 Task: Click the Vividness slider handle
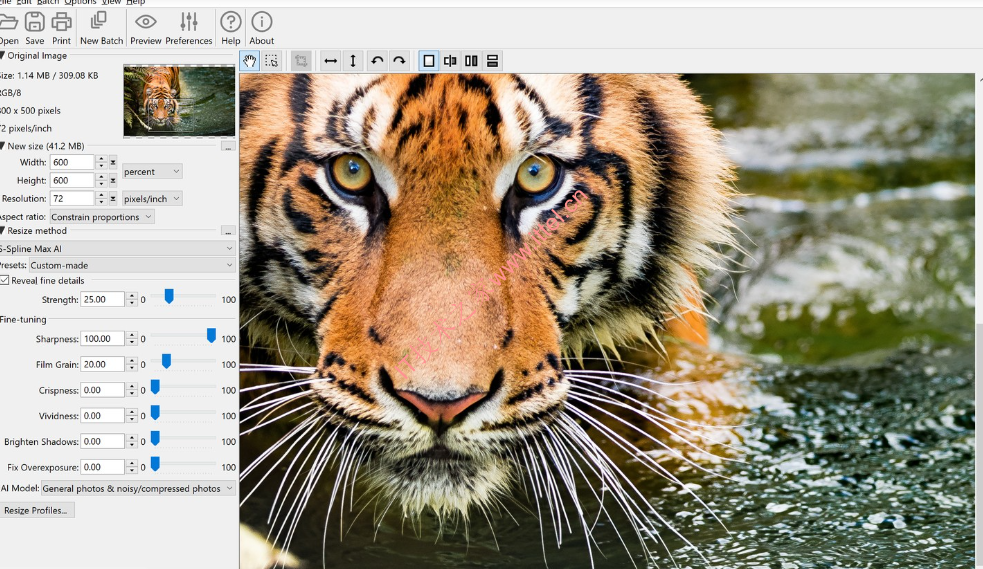[x=155, y=412]
